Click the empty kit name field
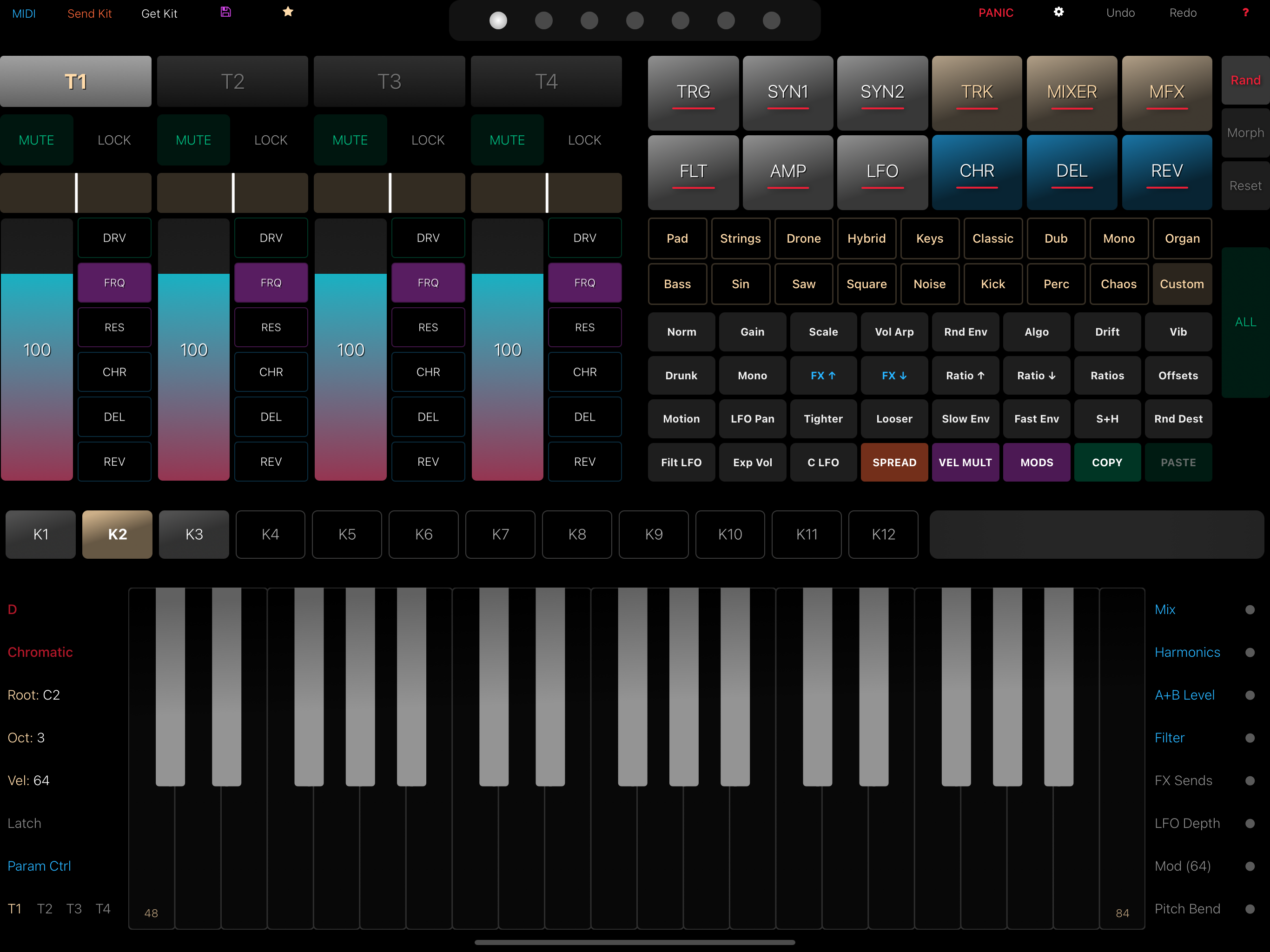This screenshot has height=952, width=1270. 1097,535
